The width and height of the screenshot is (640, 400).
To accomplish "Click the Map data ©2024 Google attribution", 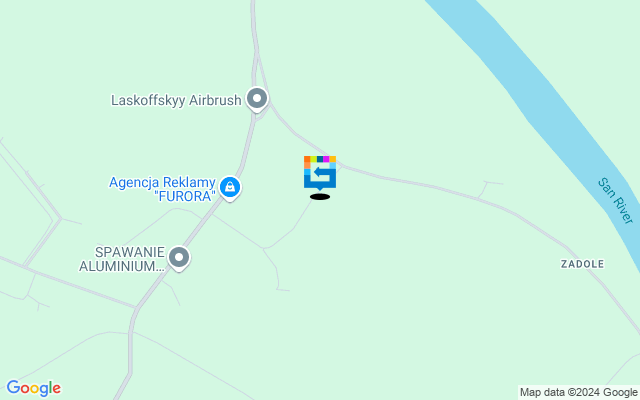I will pos(578,393).
